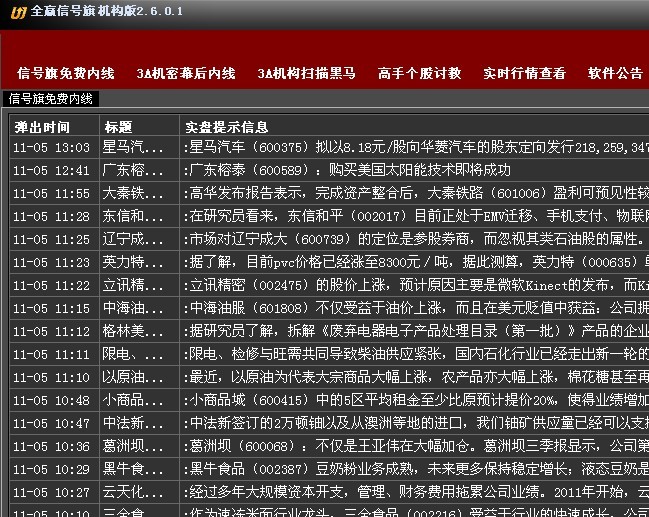The height and width of the screenshot is (517, 649).
Task: Open message about 辽宁成大（600739）
Action: [414, 239]
